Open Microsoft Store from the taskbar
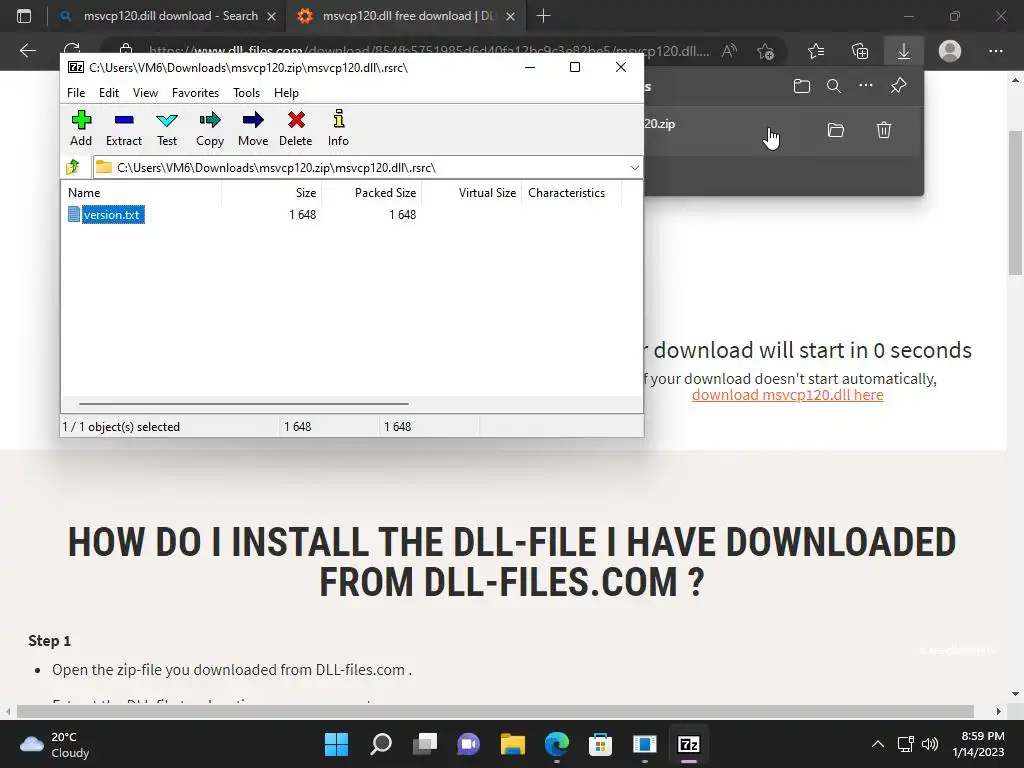Viewport: 1024px width, 768px height. click(x=600, y=744)
